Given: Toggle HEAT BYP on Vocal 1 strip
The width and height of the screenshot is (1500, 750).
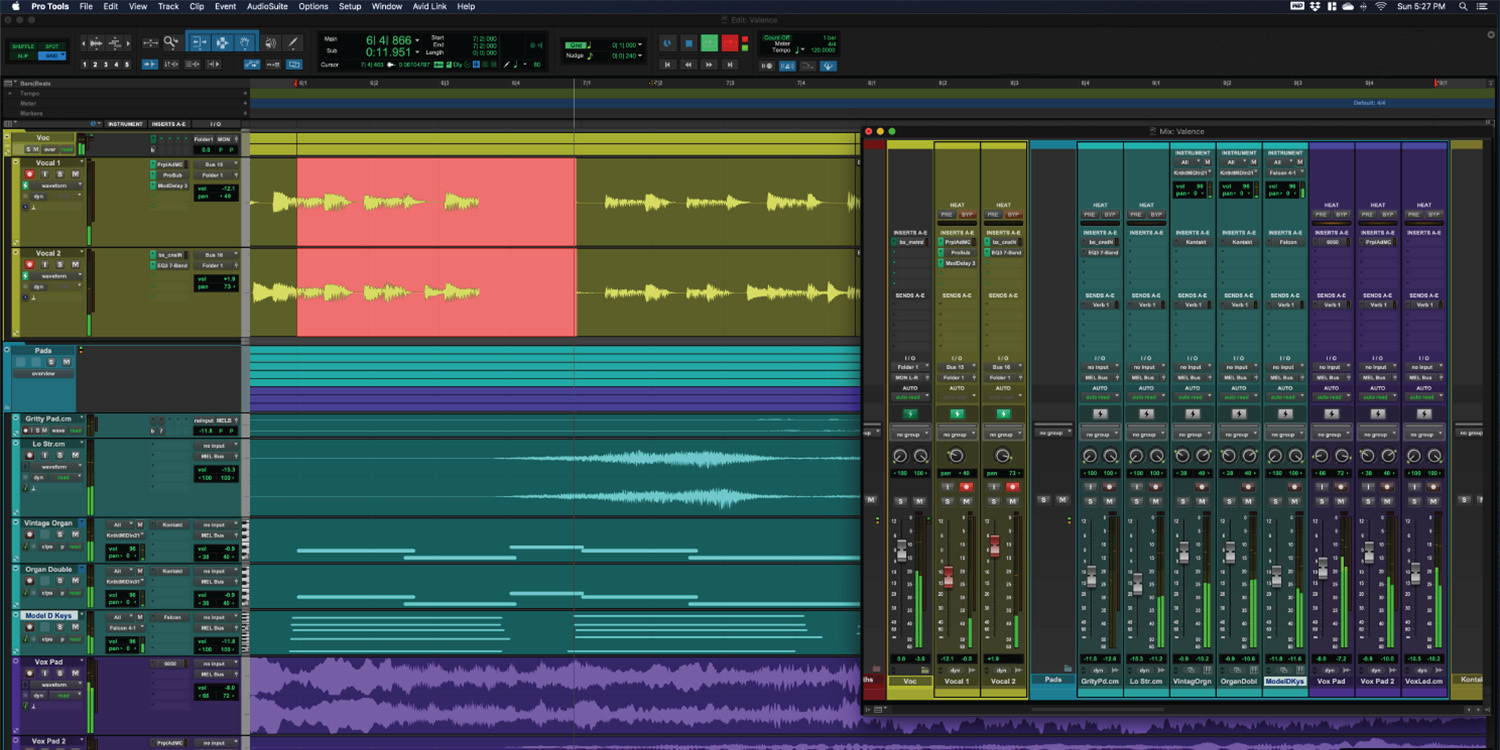Looking at the screenshot, I should click(967, 214).
